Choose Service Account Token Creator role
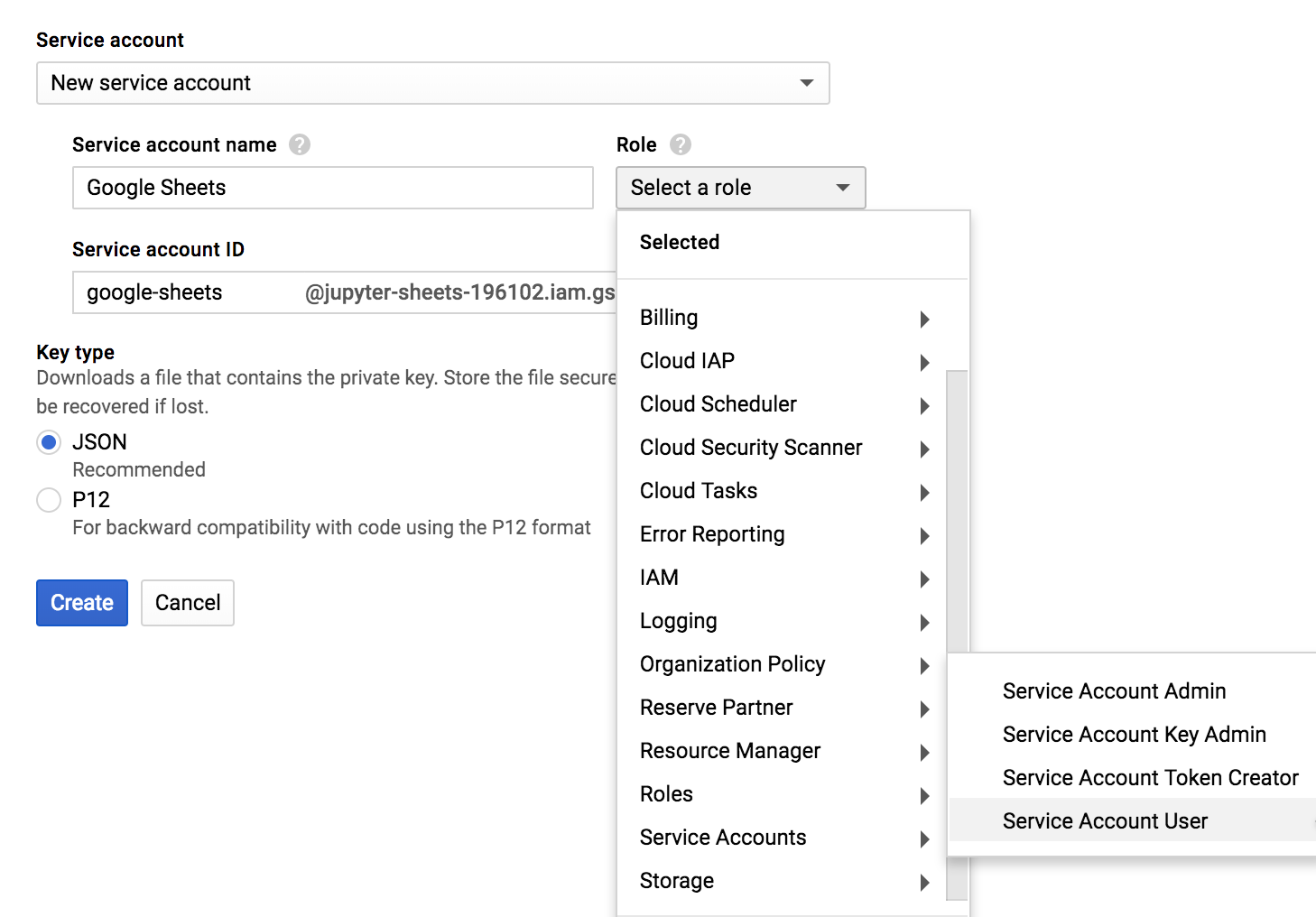Screen dimensions: 1316x917 1132,778
